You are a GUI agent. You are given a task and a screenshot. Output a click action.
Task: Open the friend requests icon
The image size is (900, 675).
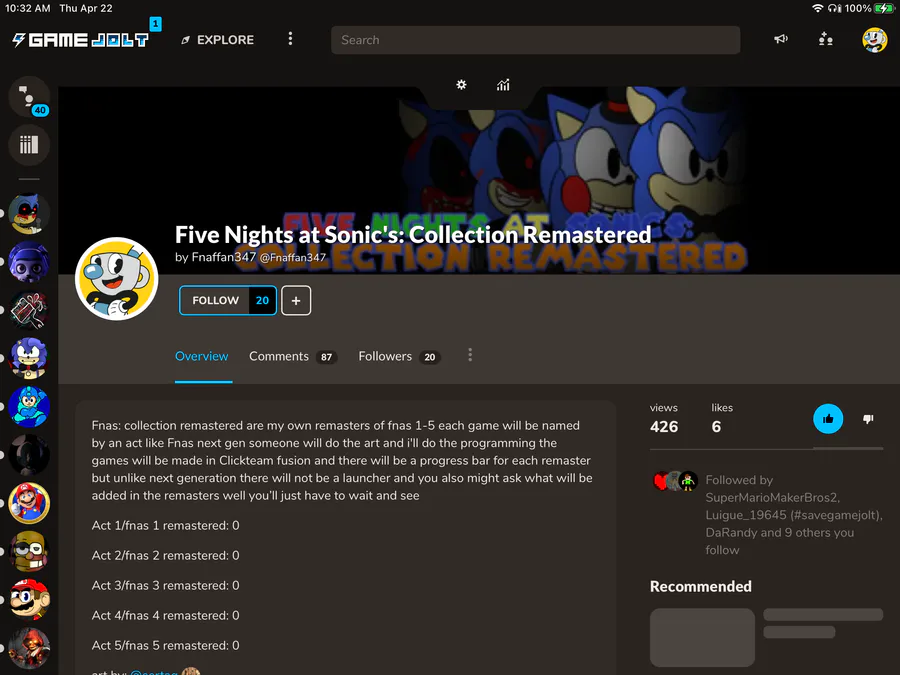click(825, 39)
